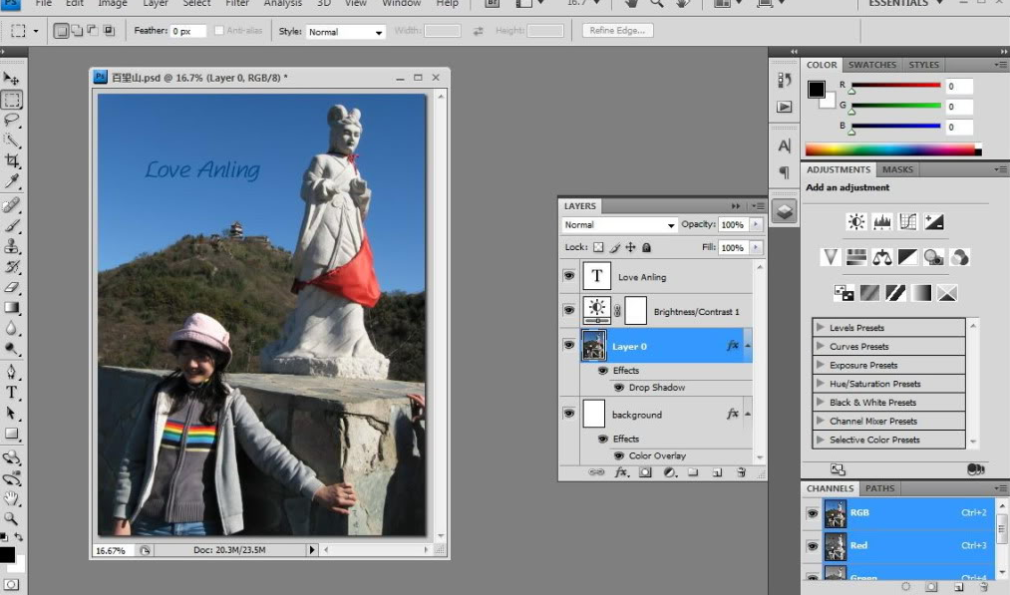Select the Rectangular Marquee tool in toolbox
The image size is (1010, 595).
[12, 99]
